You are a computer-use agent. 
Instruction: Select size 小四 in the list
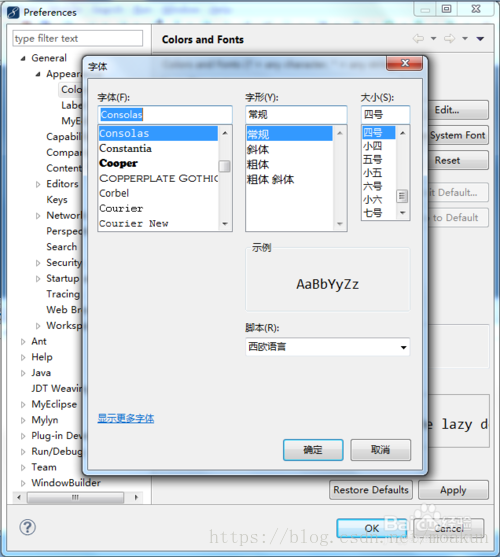point(379,146)
